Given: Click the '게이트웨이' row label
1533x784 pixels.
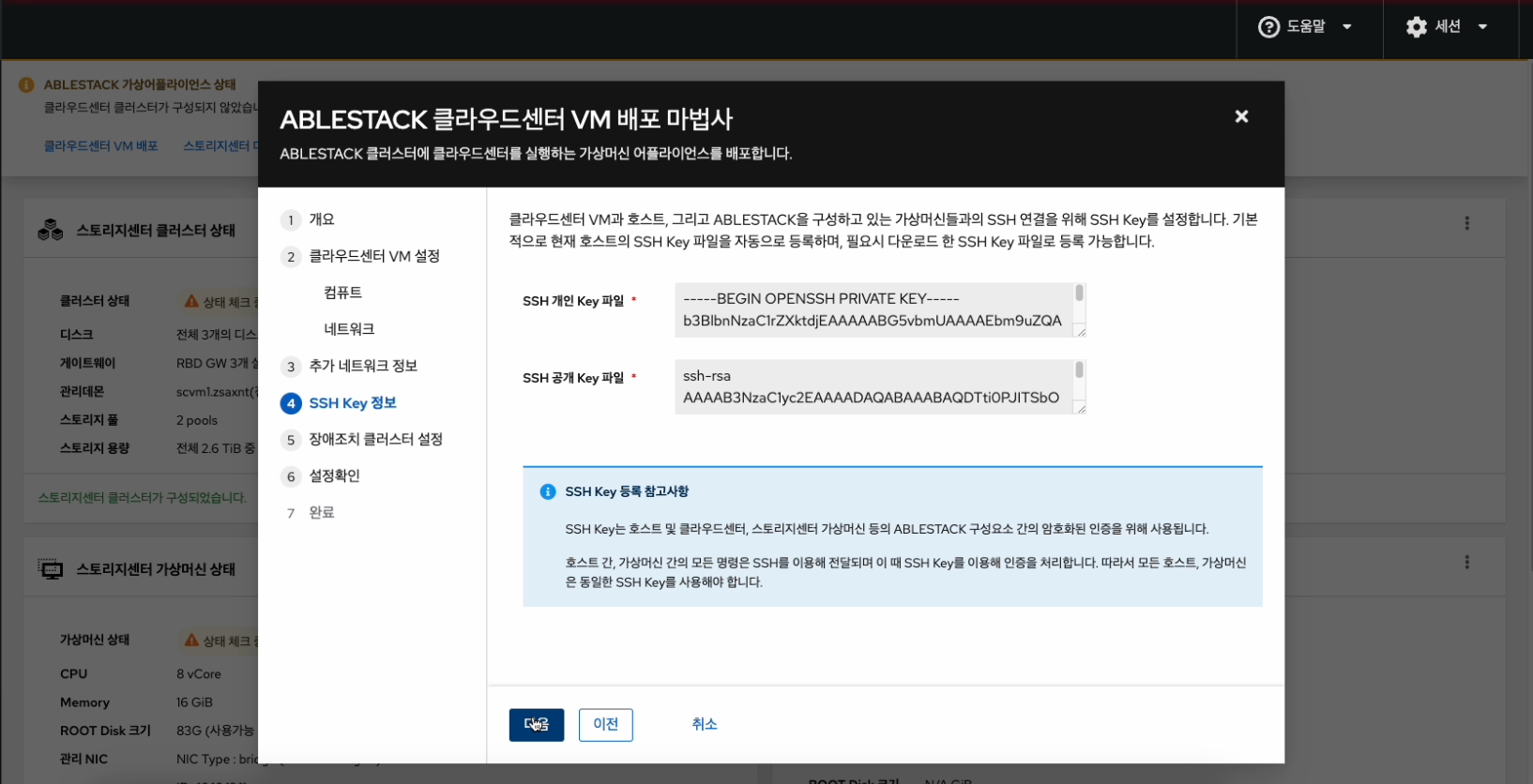Looking at the screenshot, I should click(x=88, y=363).
